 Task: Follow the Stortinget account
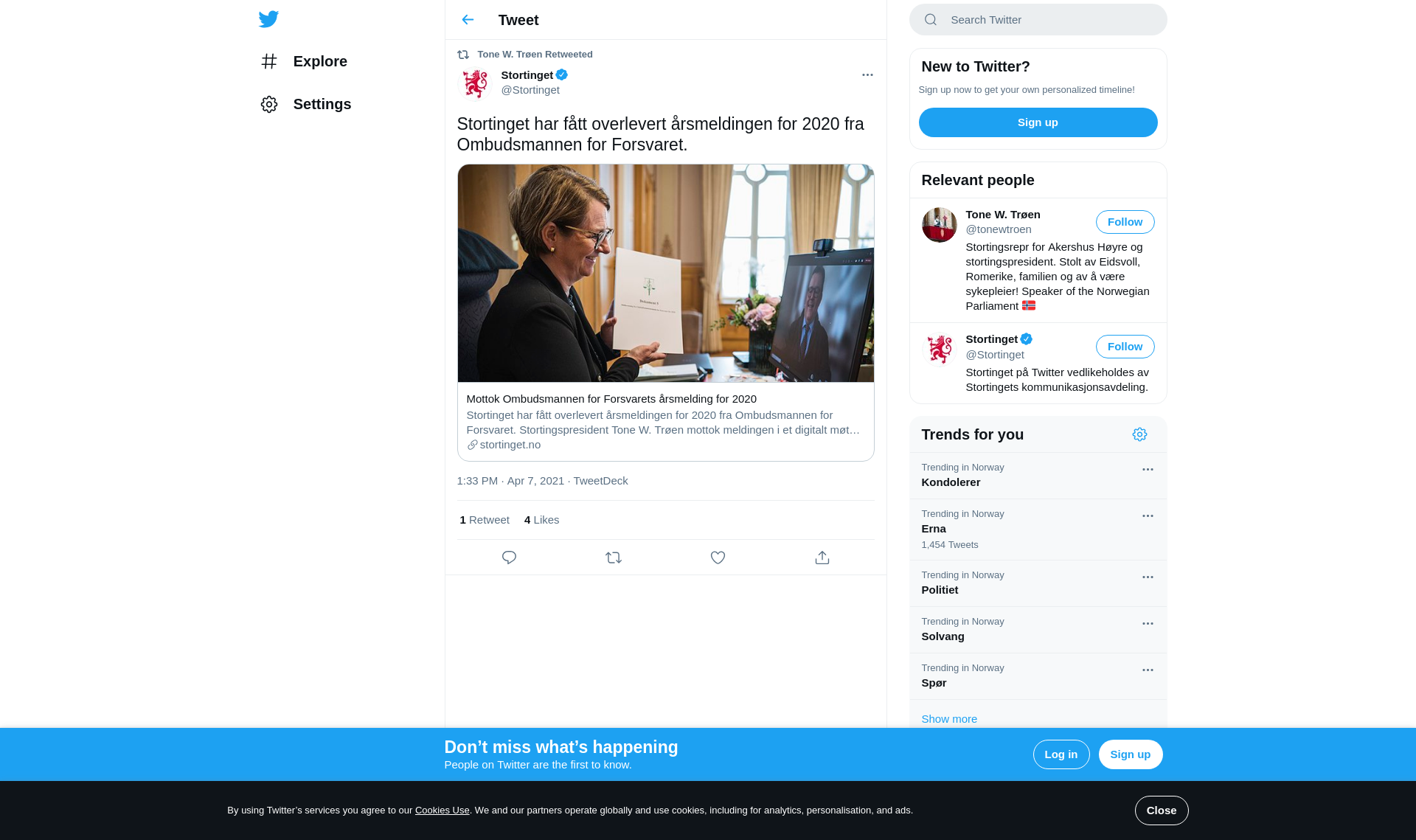pyautogui.click(x=1125, y=347)
